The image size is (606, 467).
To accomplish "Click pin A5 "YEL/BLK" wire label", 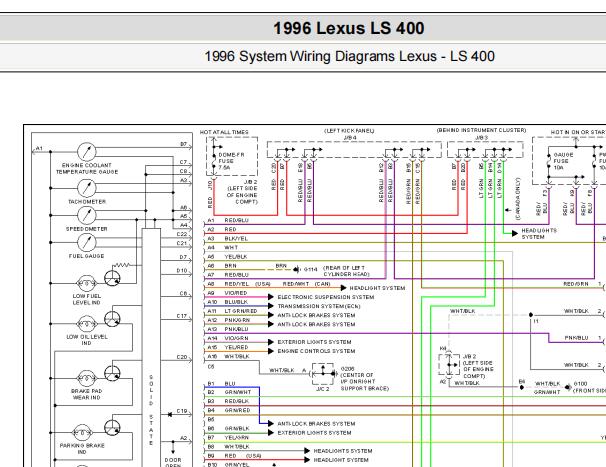I will click(x=236, y=257).
